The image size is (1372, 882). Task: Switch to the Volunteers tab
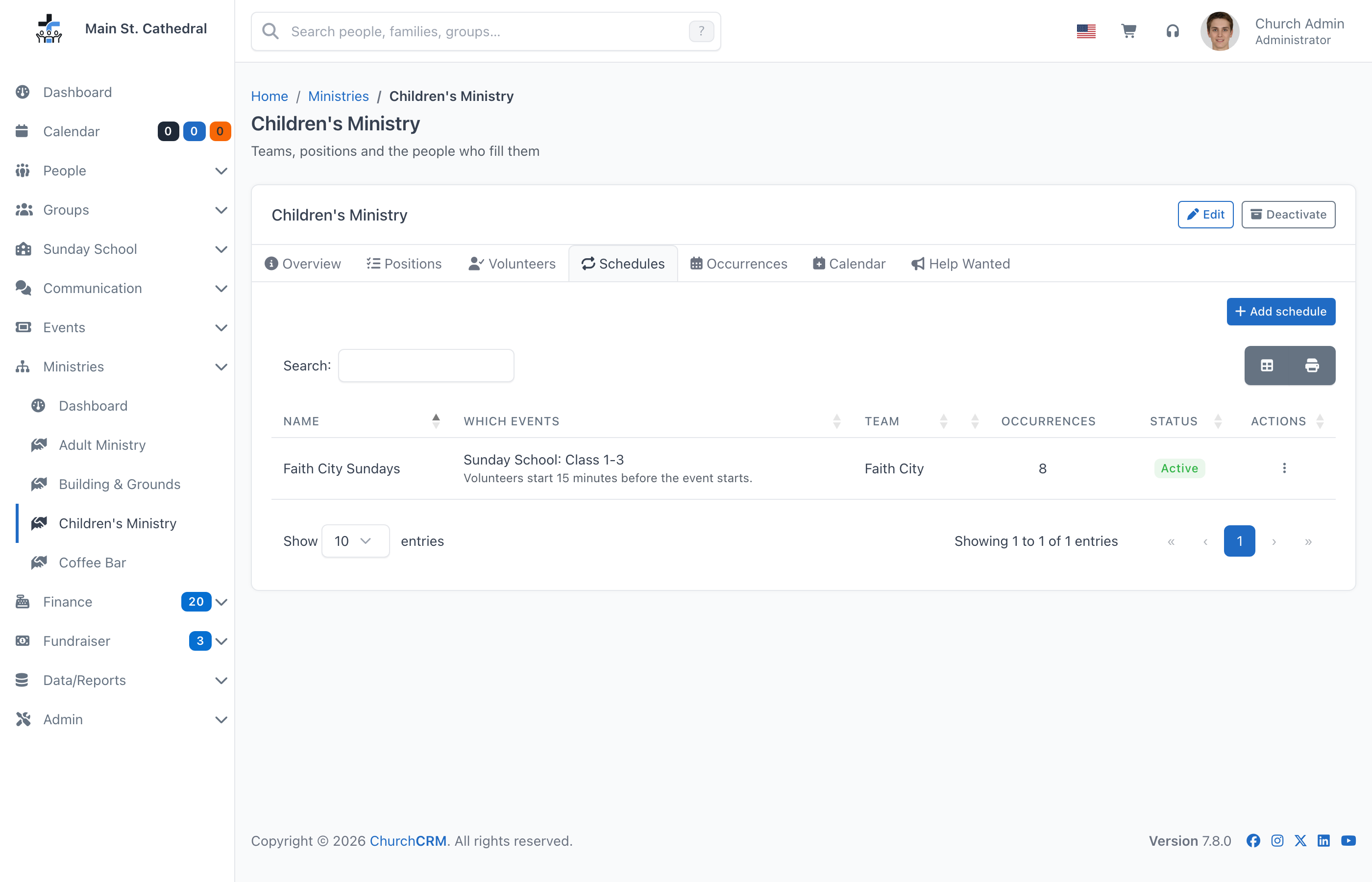(512, 264)
